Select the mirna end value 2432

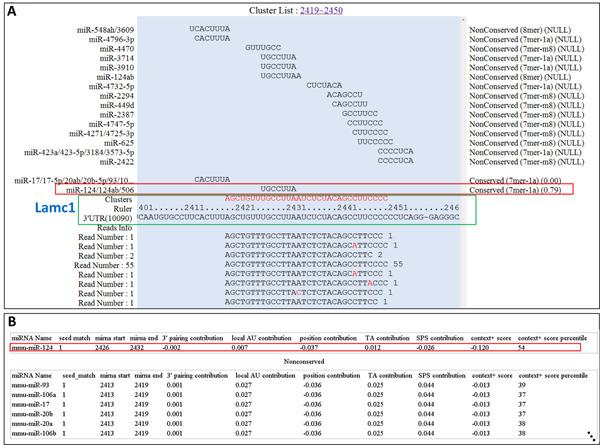tap(137, 348)
